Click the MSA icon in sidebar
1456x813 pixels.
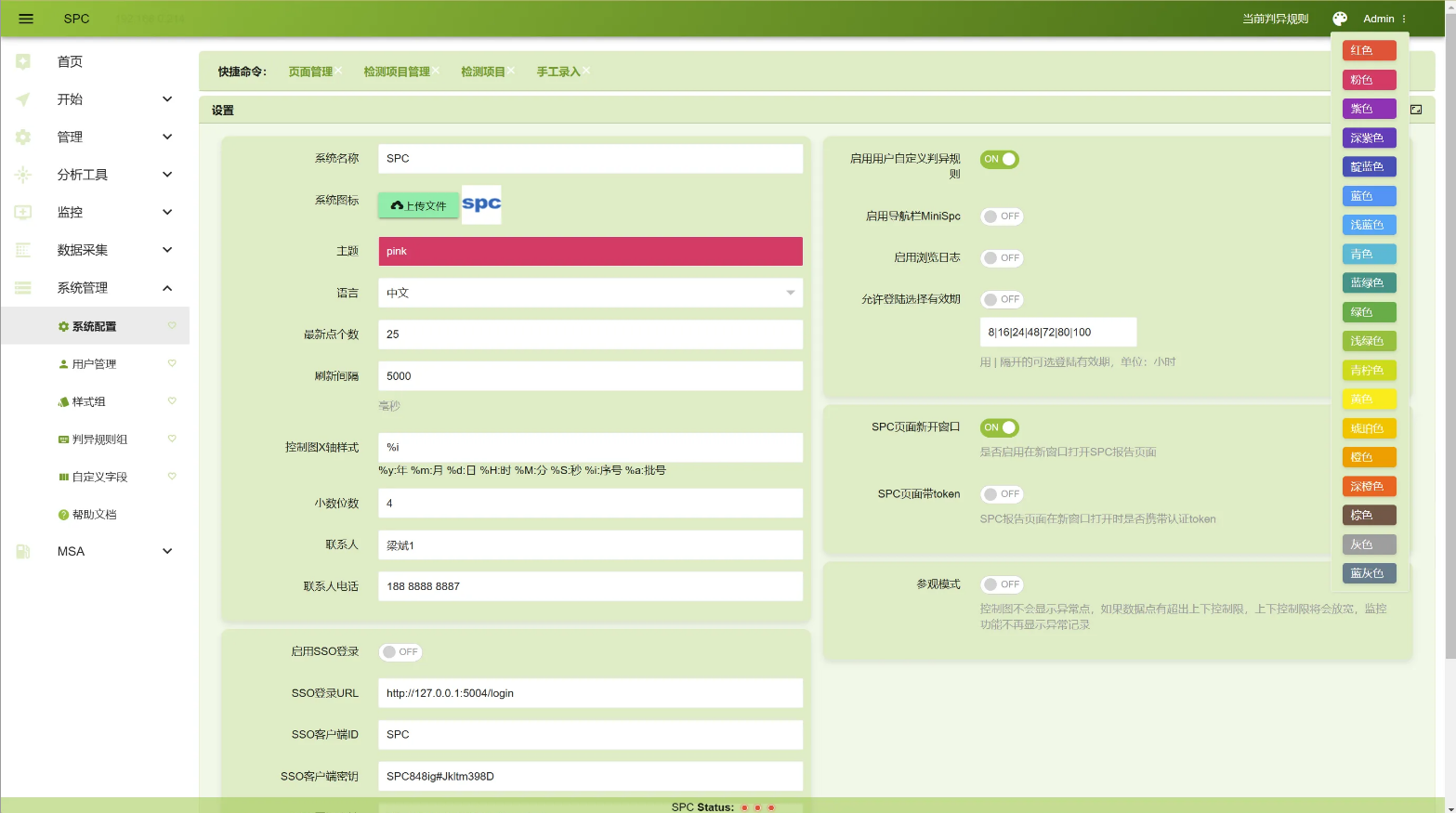pos(23,551)
